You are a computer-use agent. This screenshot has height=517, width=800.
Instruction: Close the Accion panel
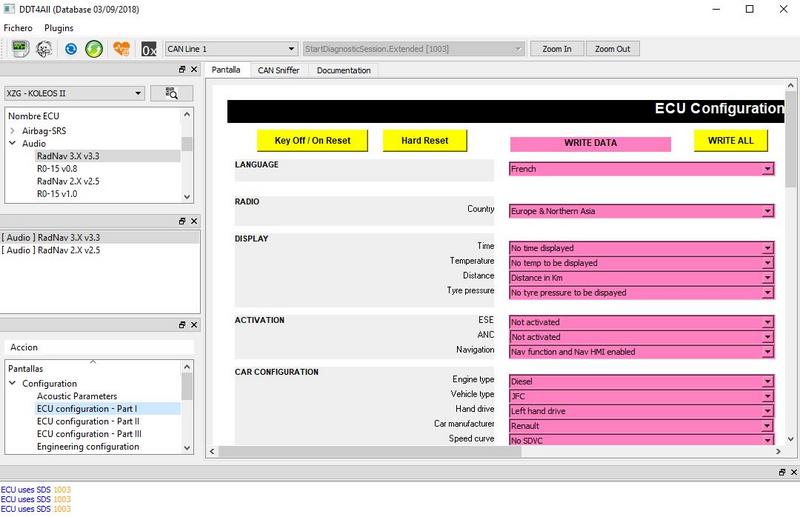(194, 325)
